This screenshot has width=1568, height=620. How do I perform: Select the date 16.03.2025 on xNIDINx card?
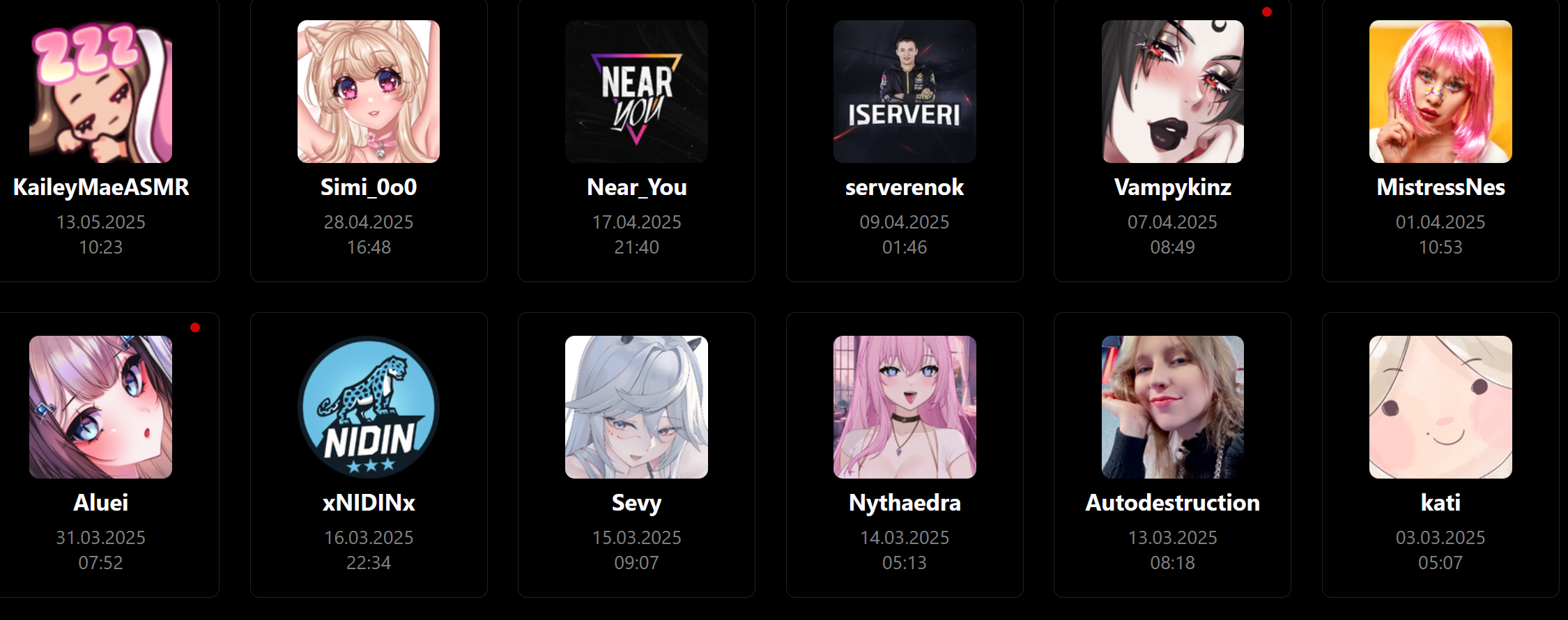click(x=369, y=538)
